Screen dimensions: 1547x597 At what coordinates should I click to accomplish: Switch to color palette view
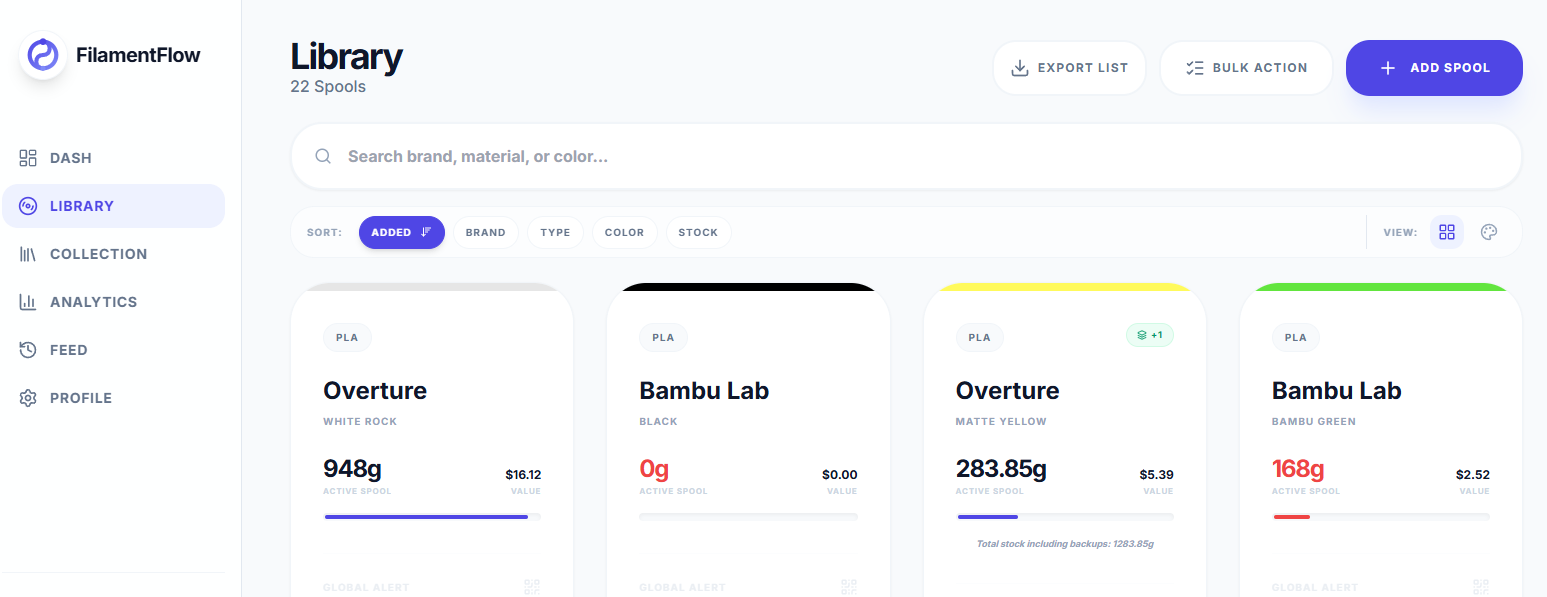[x=1489, y=232]
